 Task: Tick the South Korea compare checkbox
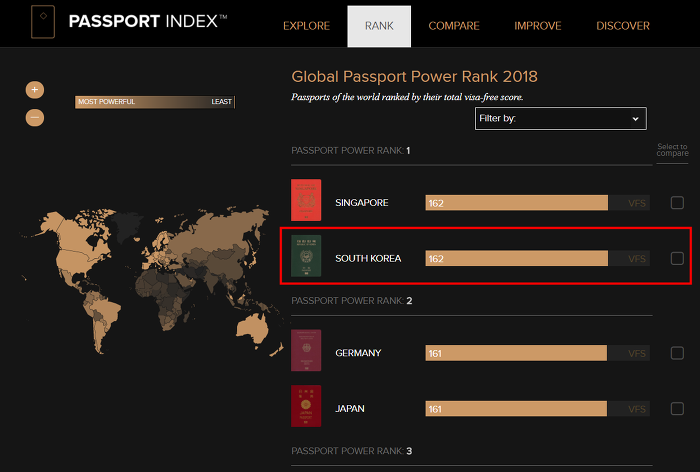[677, 259]
